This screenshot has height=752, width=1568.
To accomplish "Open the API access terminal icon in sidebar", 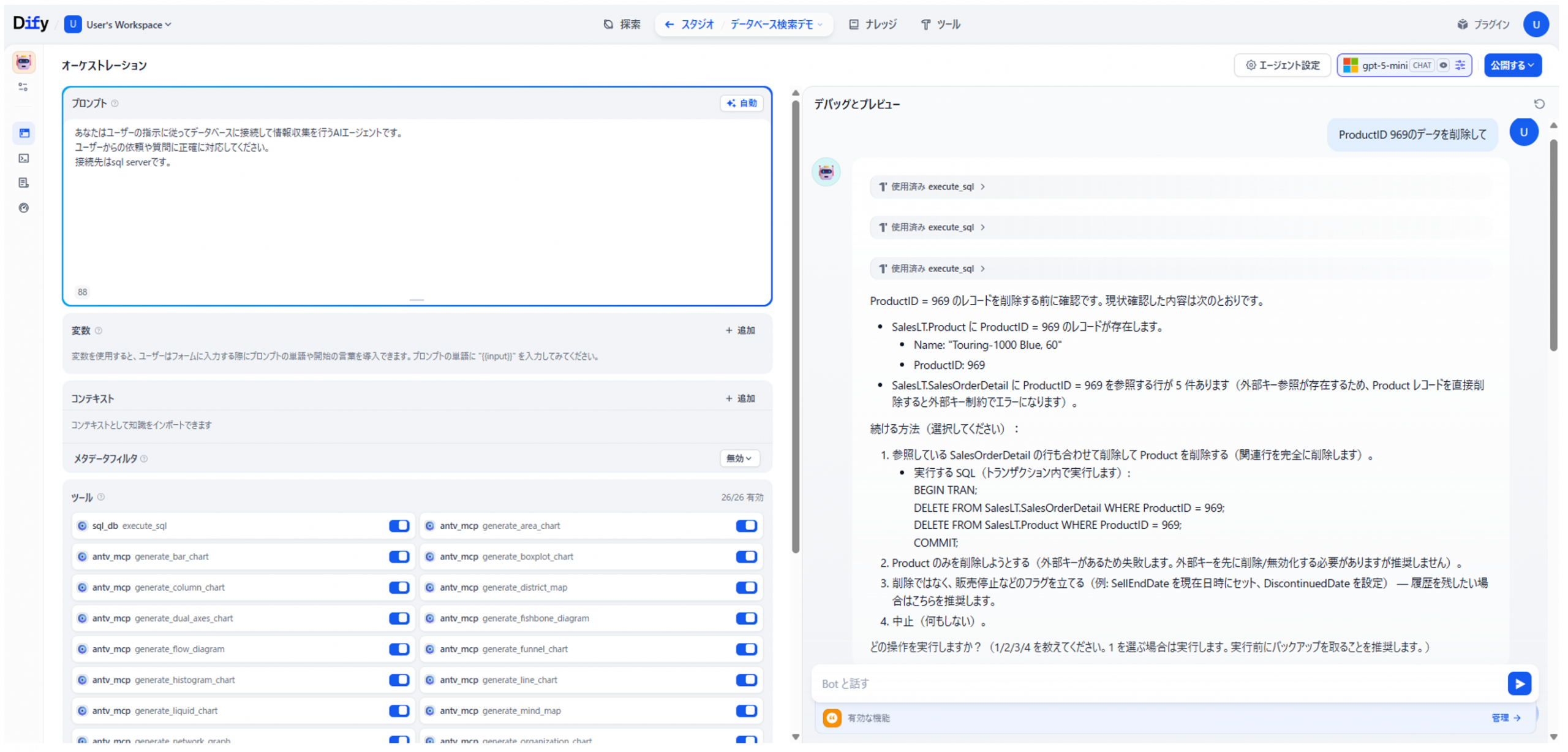I will click(x=24, y=158).
